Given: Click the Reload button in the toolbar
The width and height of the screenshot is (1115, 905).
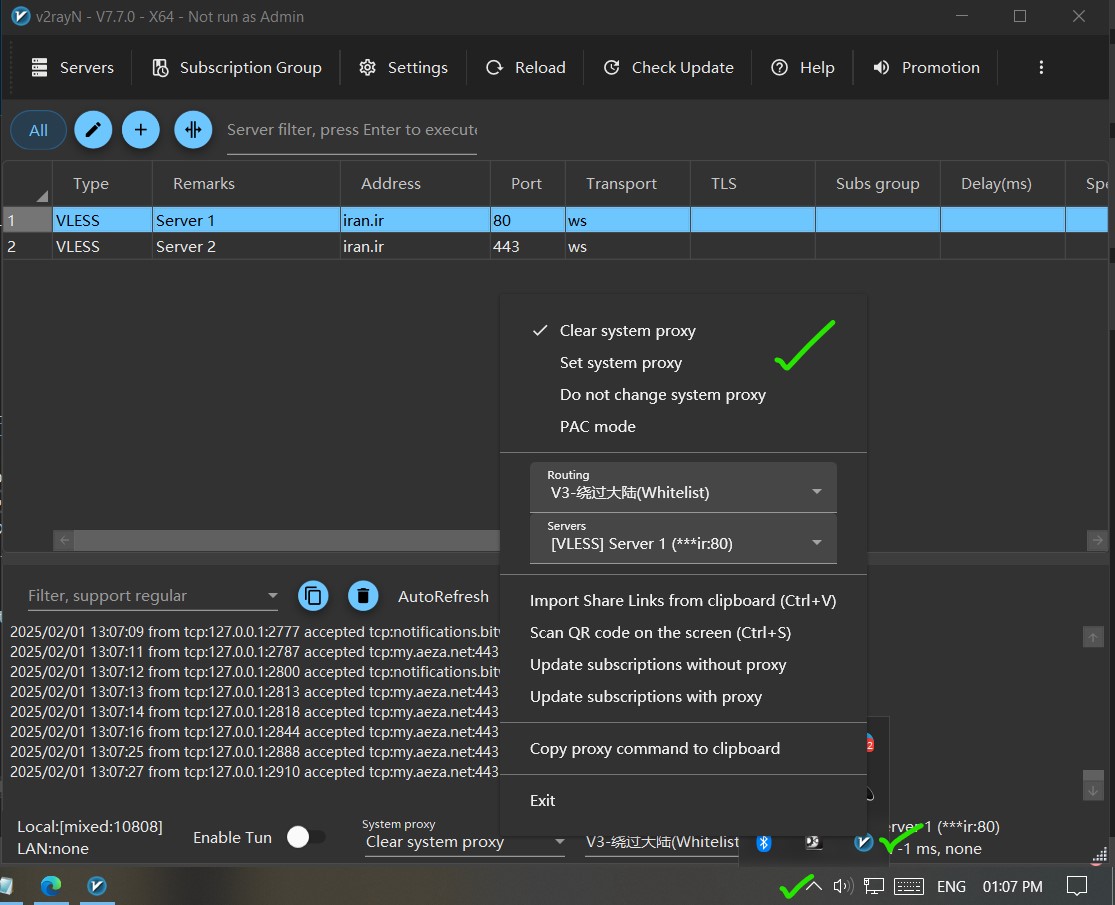Looking at the screenshot, I should (x=526, y=68).
